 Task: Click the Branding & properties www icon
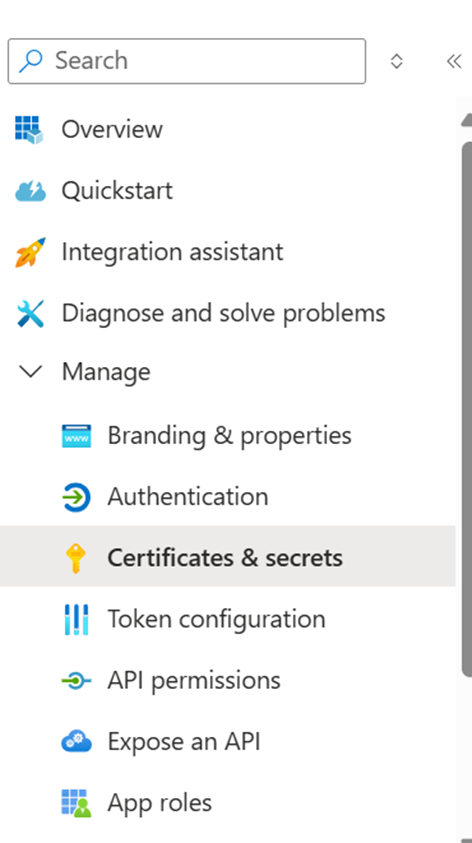tap(76, 436)
